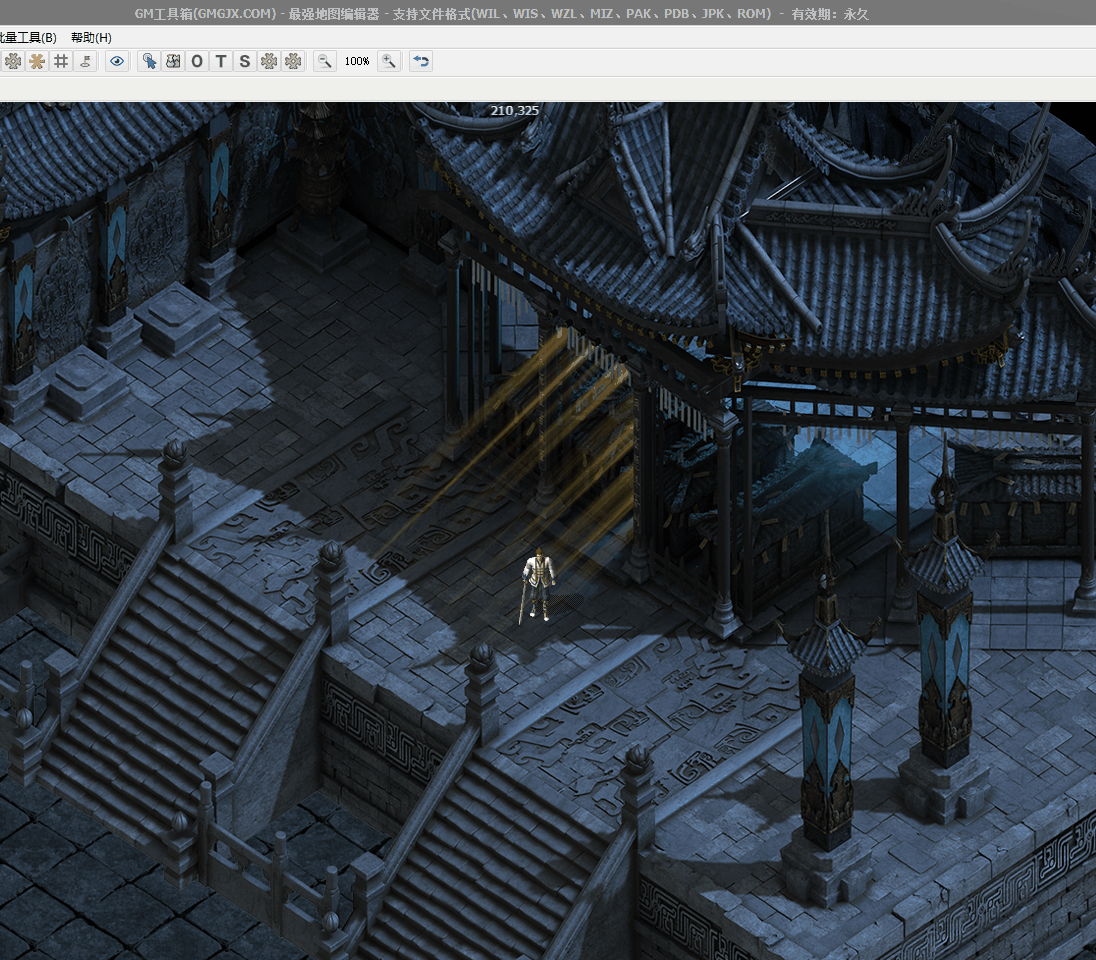Click the knot icon just before zoom out

click(x=293, y=62)
